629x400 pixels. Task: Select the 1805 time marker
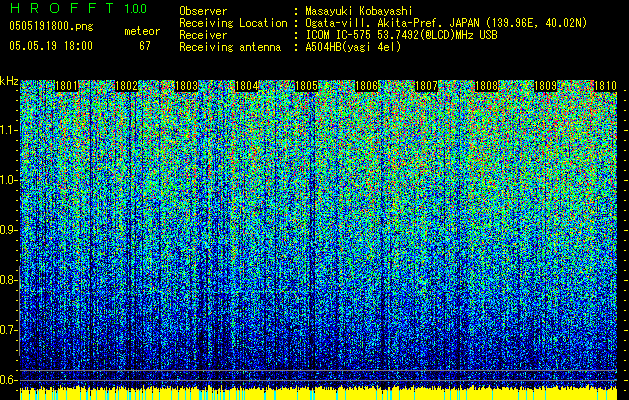point(306,86)
